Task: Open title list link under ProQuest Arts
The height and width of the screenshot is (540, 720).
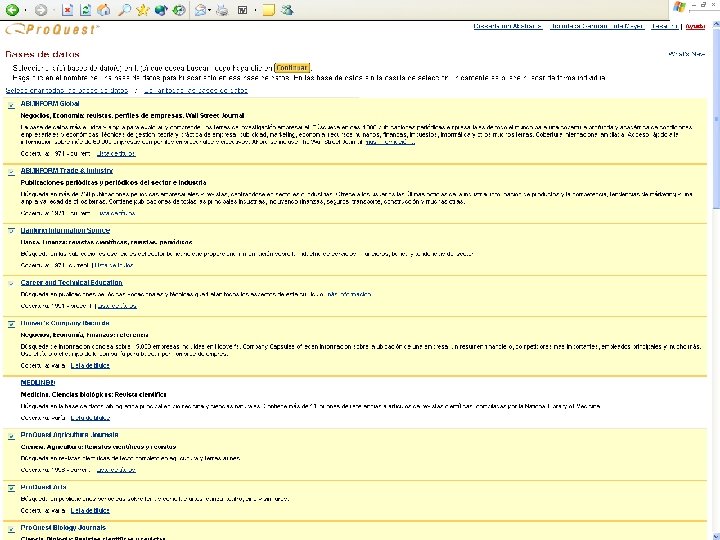Action: pos(90,511)
